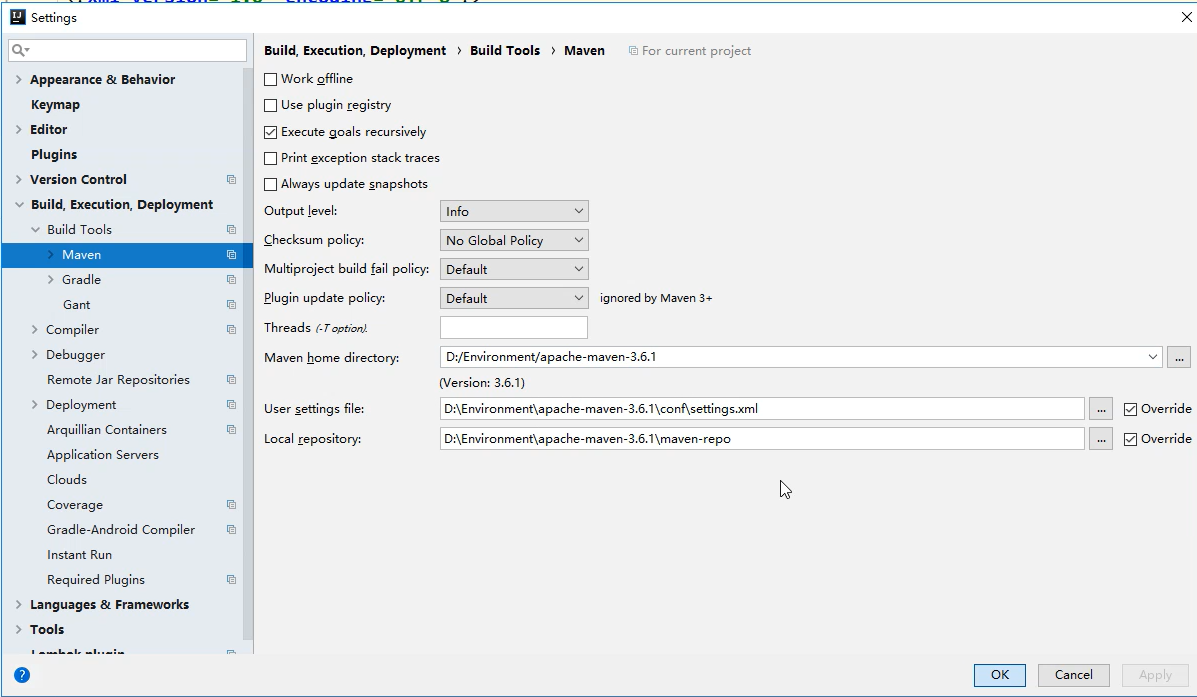Click the Threads input field

[x=514, y=328]
